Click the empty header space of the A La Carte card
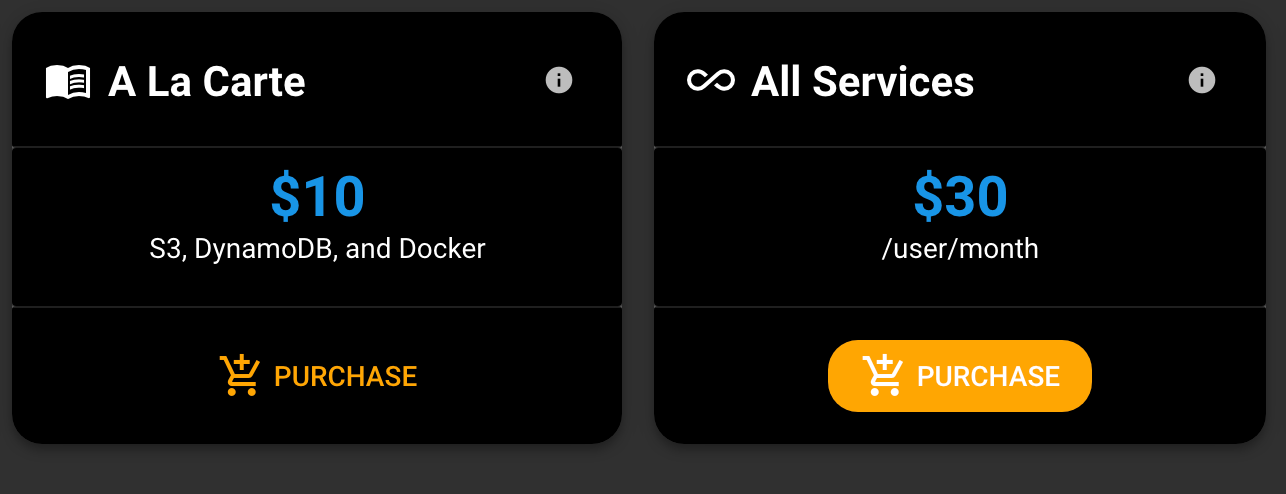Viewport: 1286px width, 494px height. tap(425, 80)
